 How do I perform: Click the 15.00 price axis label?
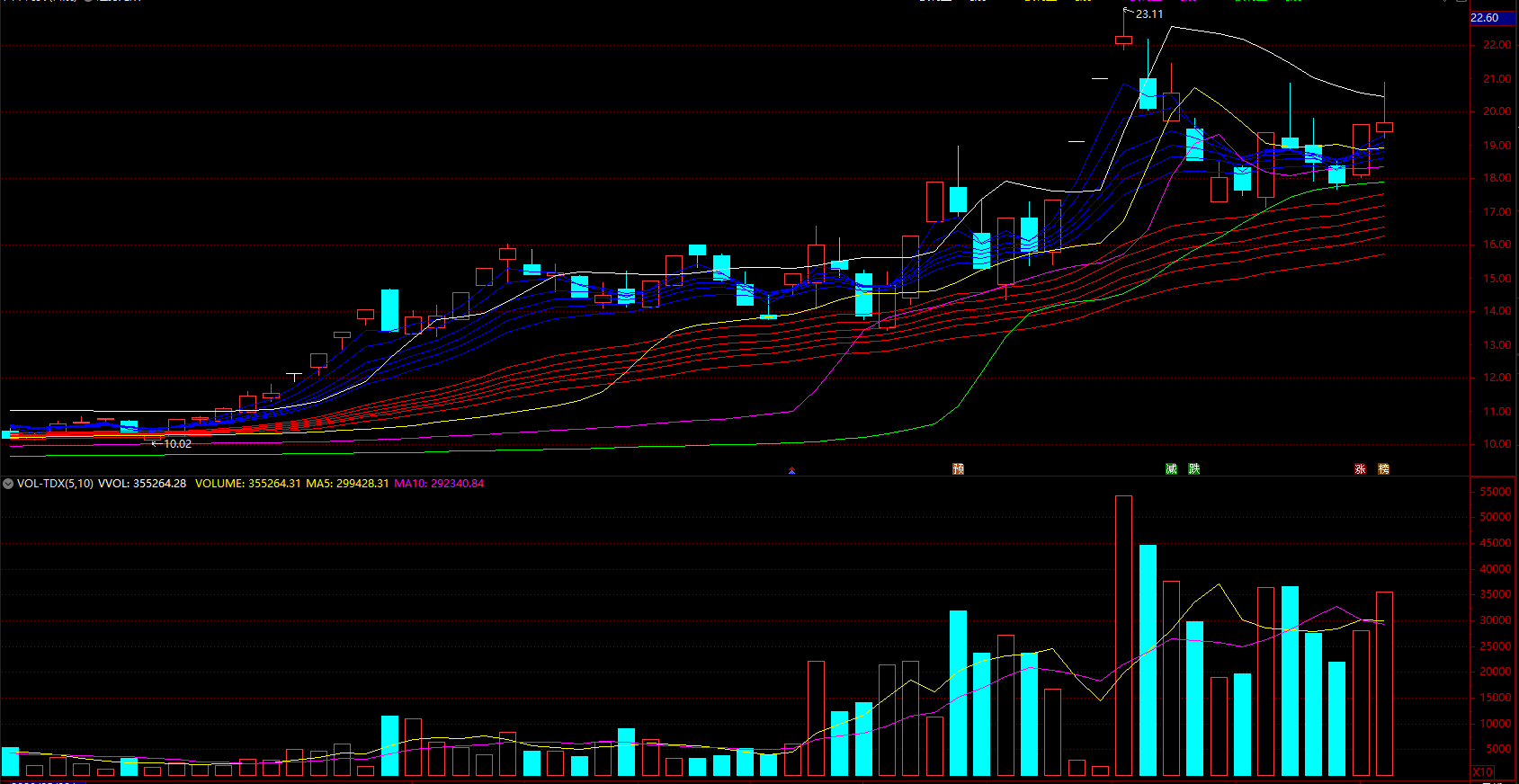pyautogui.click(x=1497, y=279)
